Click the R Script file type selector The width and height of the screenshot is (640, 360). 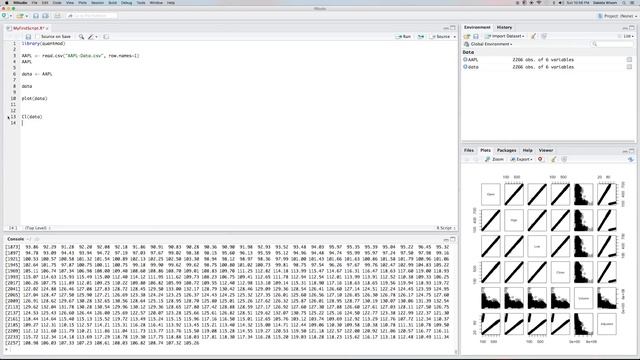pyautogui.click(x=446, y=228)
